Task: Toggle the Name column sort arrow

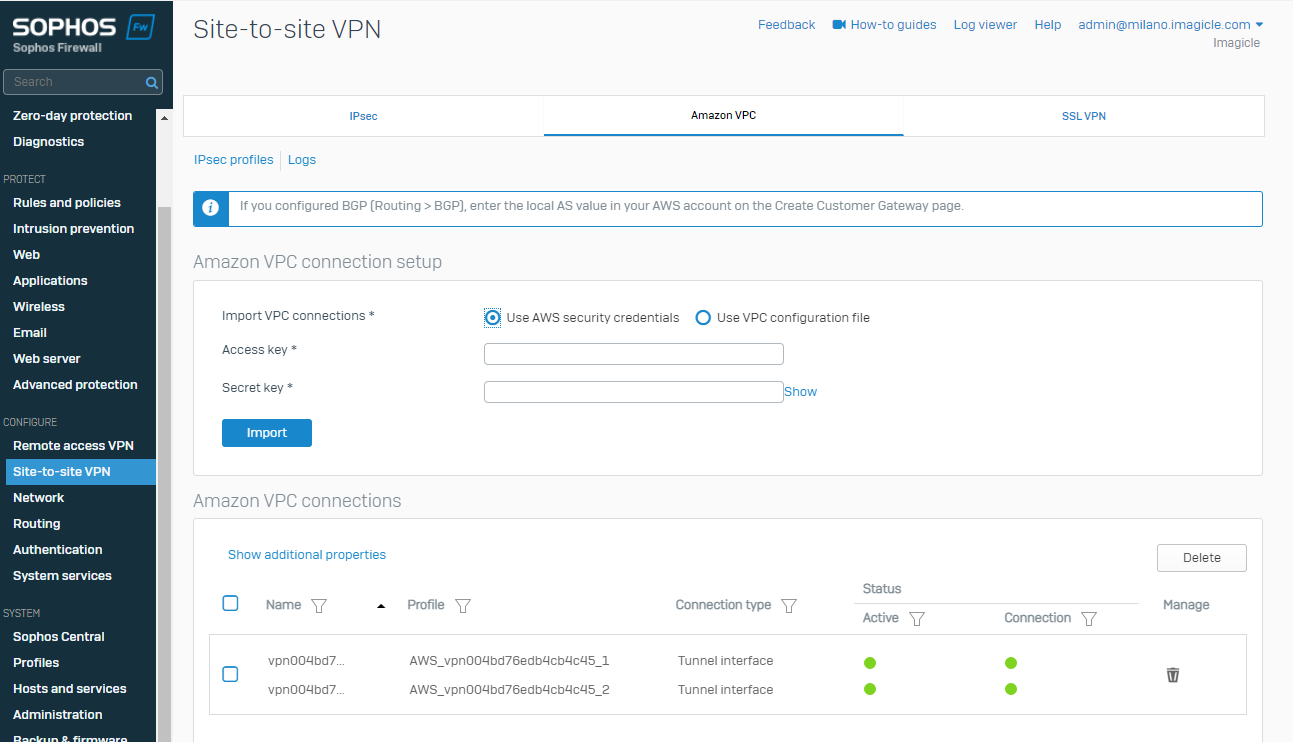Action: tap(381, 606)
